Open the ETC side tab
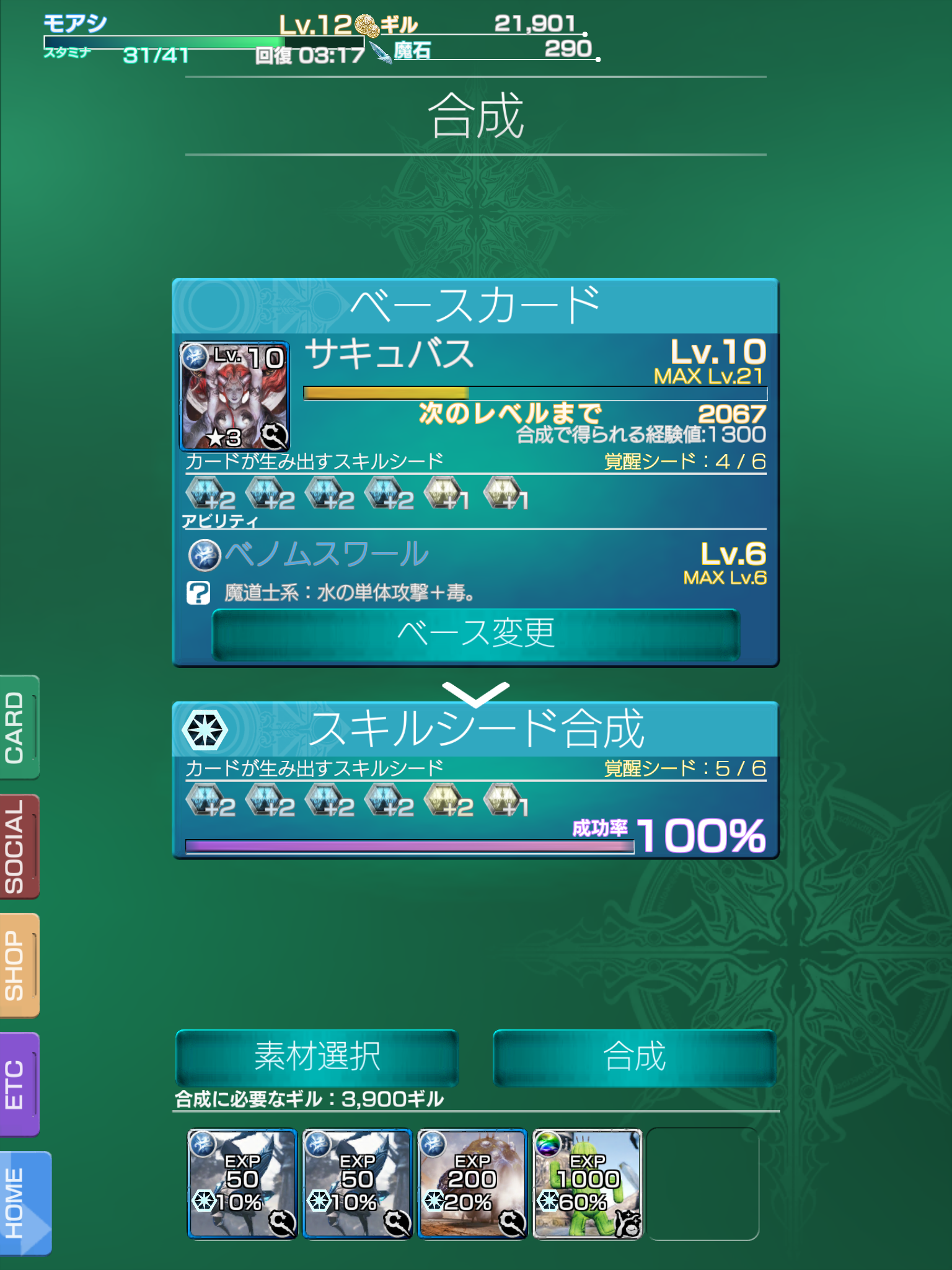This screenshot has width=952, height=1270. click(x=19, y=1085)
